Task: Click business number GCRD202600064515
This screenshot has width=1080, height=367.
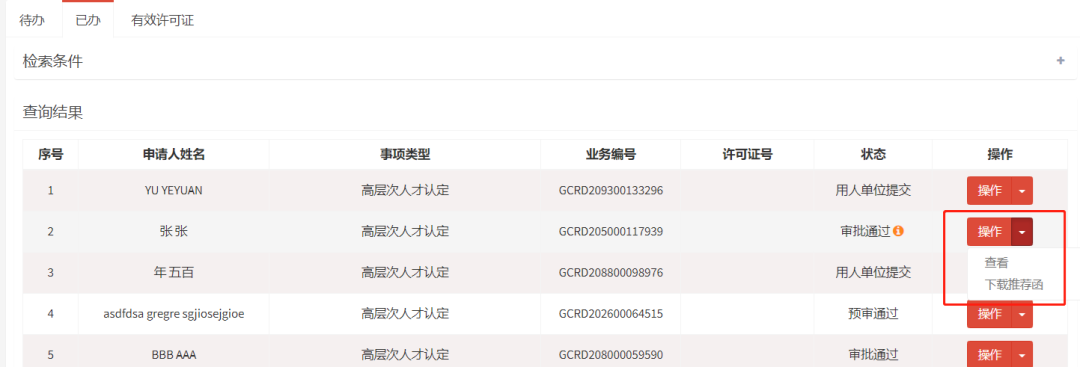Action: [x=611, y=314]
